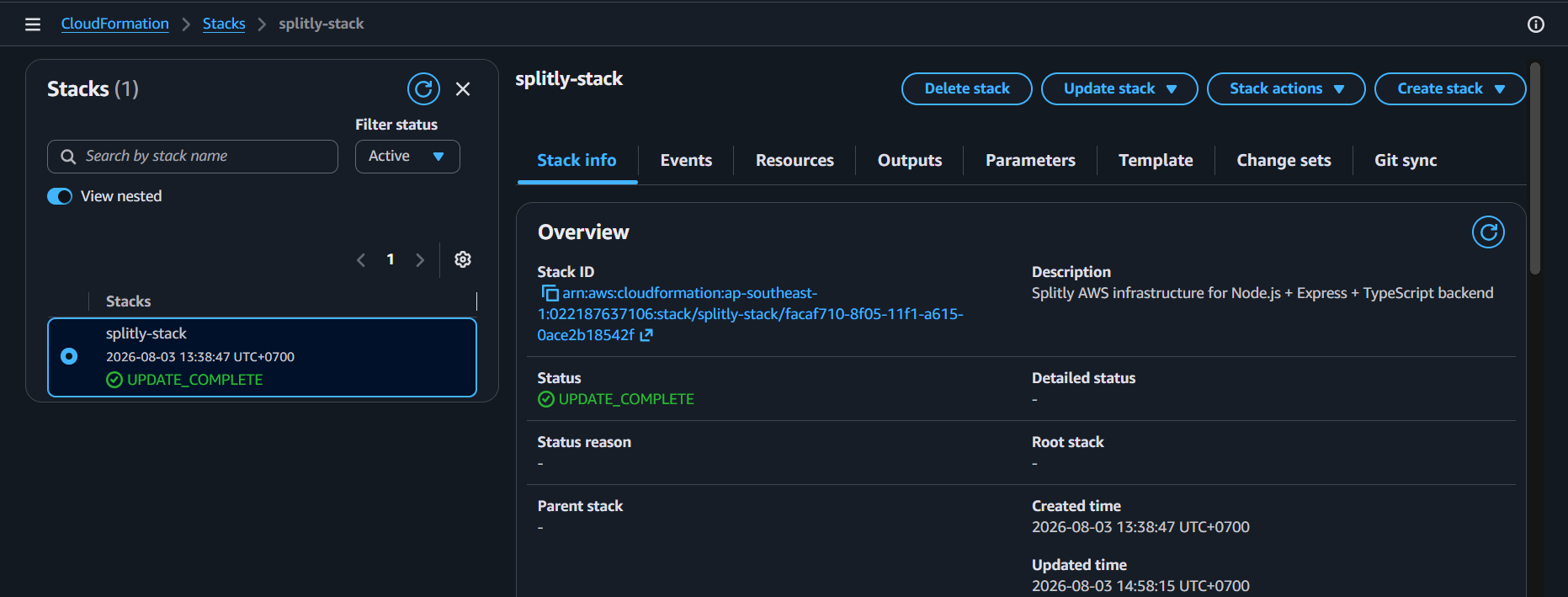The image size is (1568, 597).
Task: Click the Delete stack button
Action: coord(967,88)
